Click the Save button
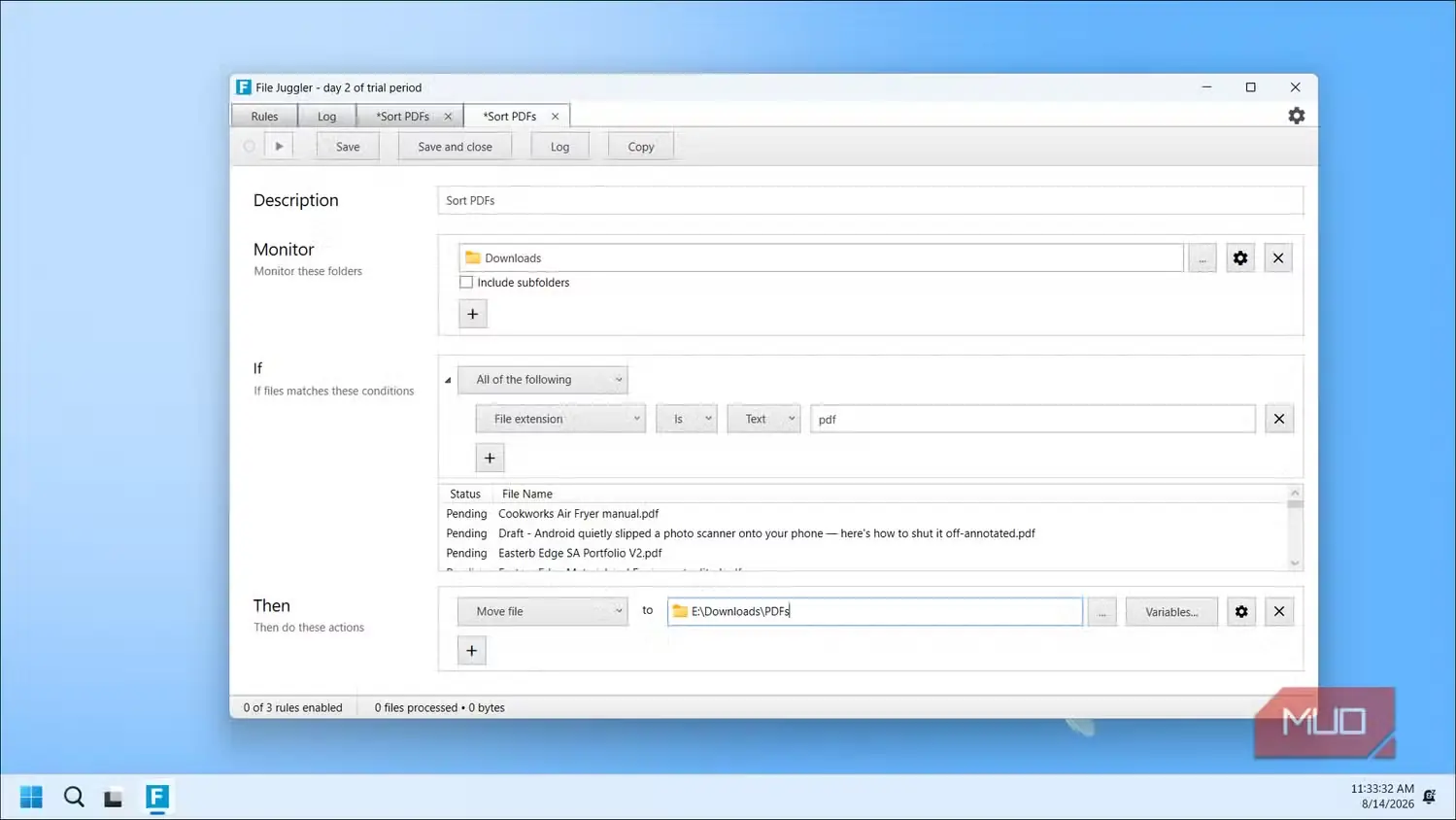Image resolution: width=1456 pixels, height=820 pixels. 348,147
